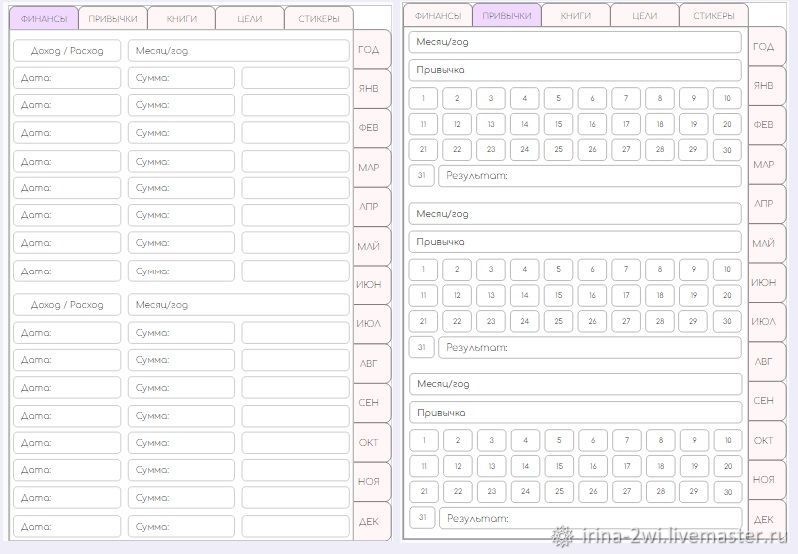Go to ИЮН side tab on left page
The height and width of the screenshot is (554, 798).
tap(372, 285)
